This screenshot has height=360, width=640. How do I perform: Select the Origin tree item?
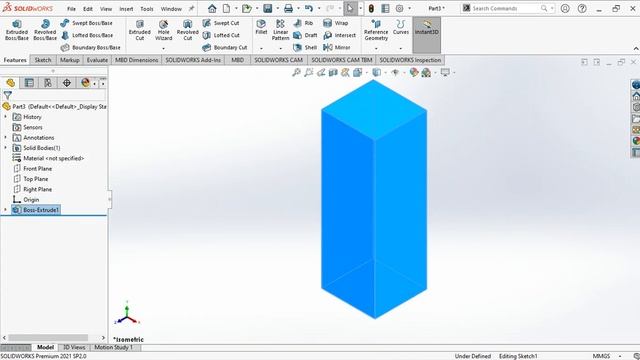coord(26,200)
